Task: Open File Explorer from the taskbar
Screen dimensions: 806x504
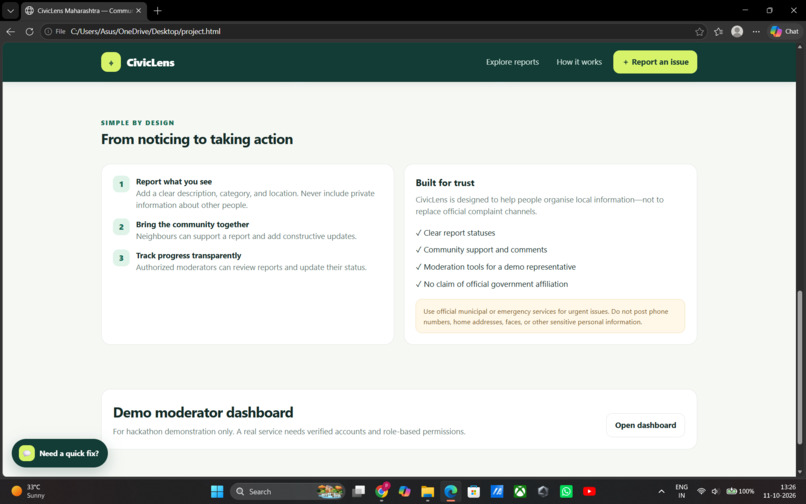Action: click(428, 492)
